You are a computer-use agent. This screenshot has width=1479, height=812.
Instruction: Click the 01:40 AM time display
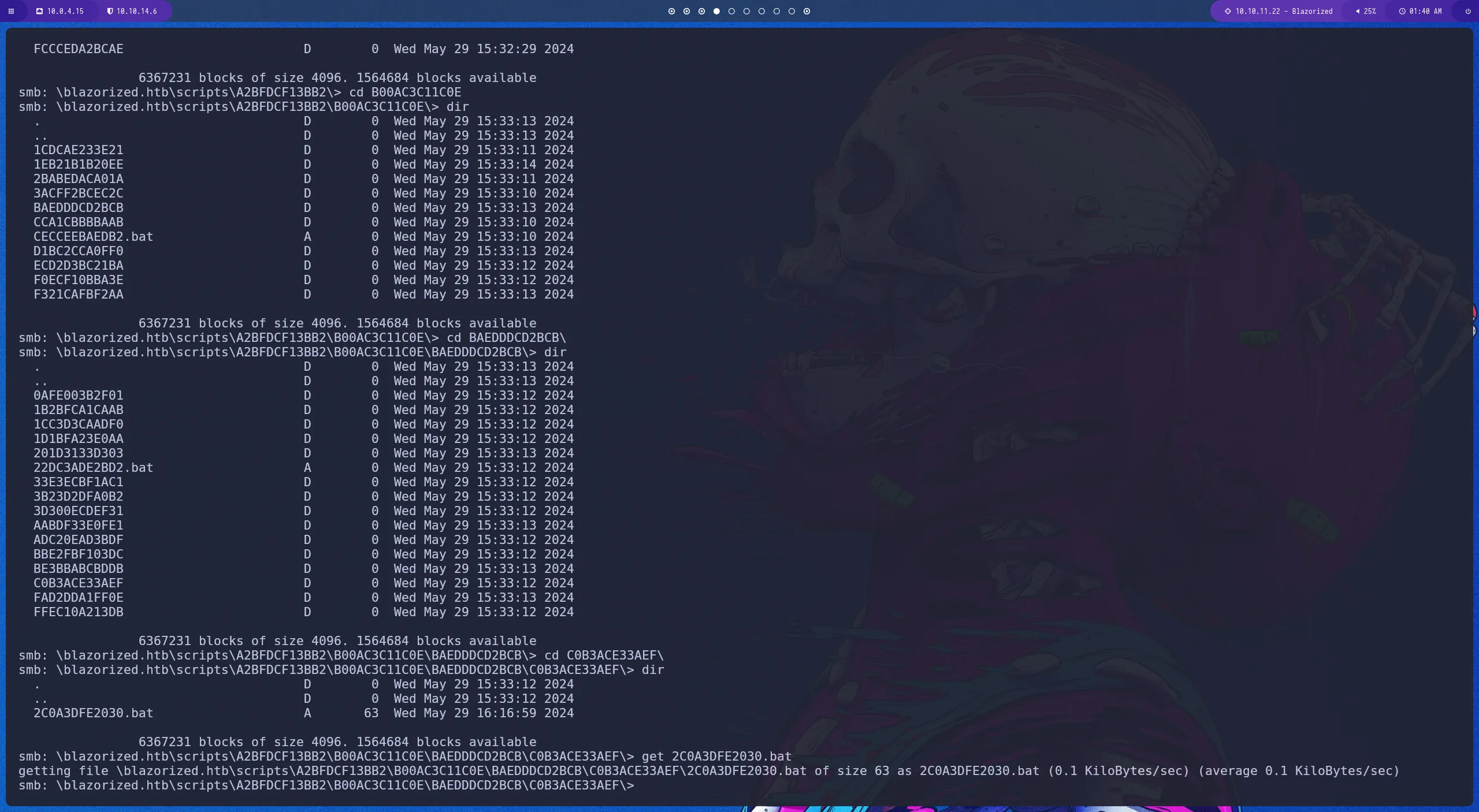coord(1425,11)
